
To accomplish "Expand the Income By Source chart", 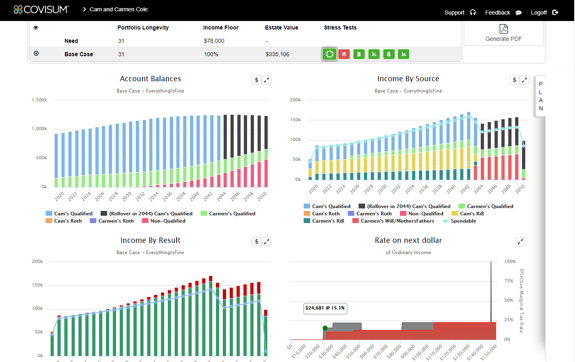I will (524, 80).
